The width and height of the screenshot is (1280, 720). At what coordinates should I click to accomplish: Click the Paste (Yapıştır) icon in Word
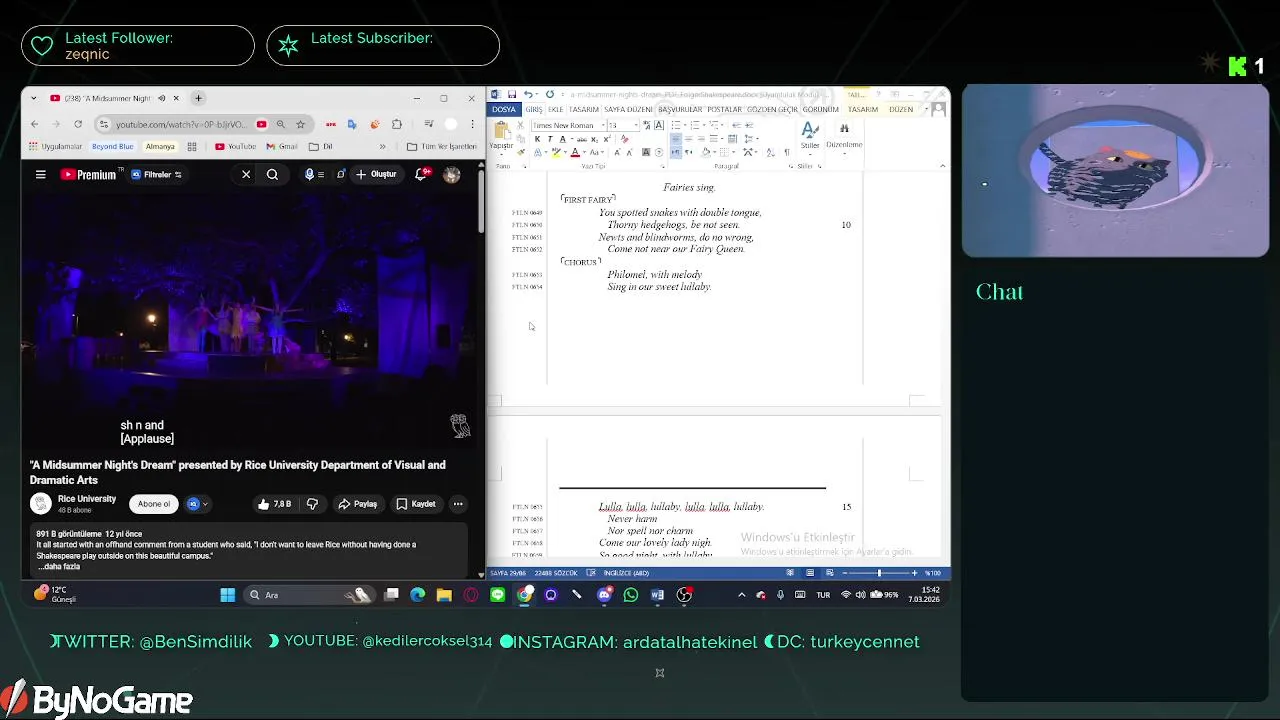tap(501, 130)
